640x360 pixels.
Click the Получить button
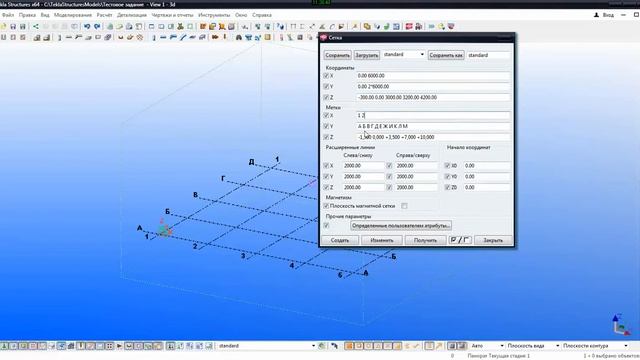coord(425,240)
